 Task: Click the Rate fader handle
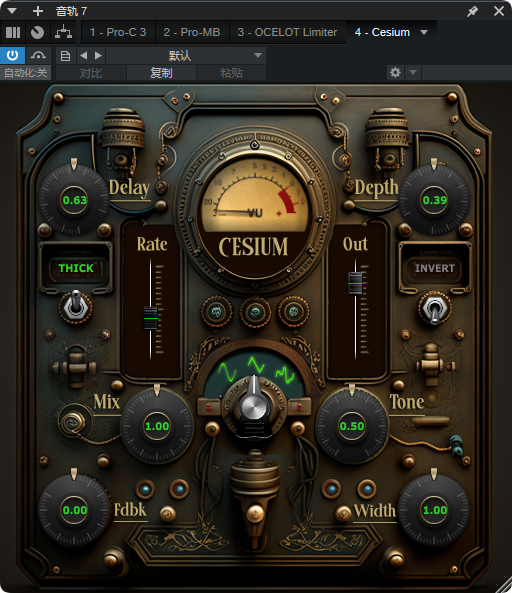[150, 319]
